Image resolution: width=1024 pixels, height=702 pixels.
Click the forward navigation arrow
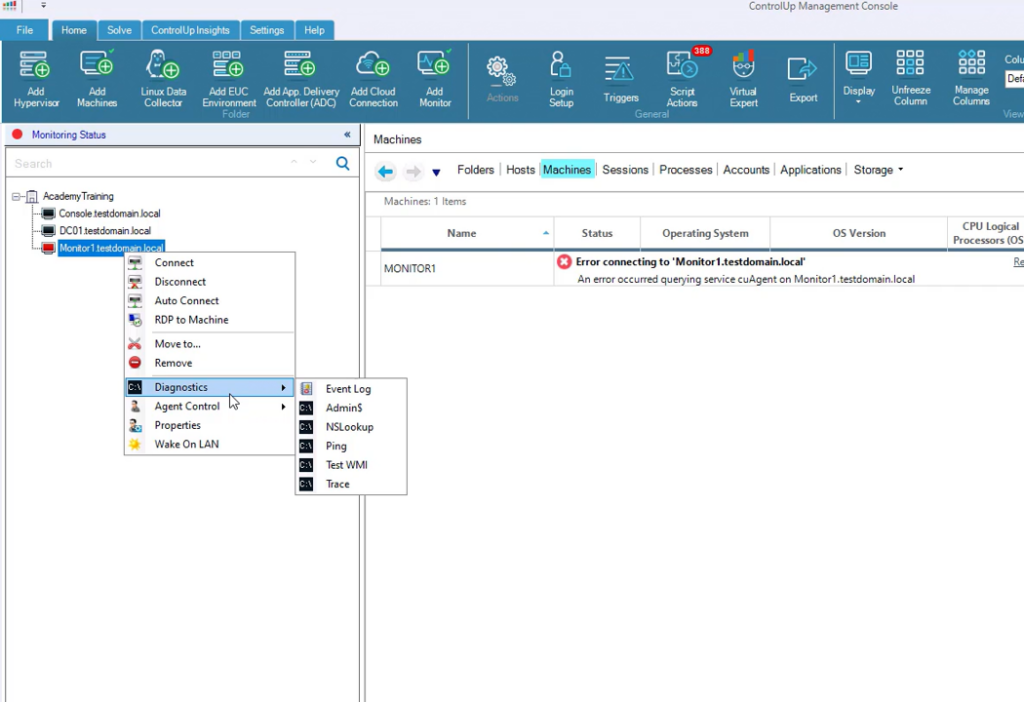click(x=413, y=171)
